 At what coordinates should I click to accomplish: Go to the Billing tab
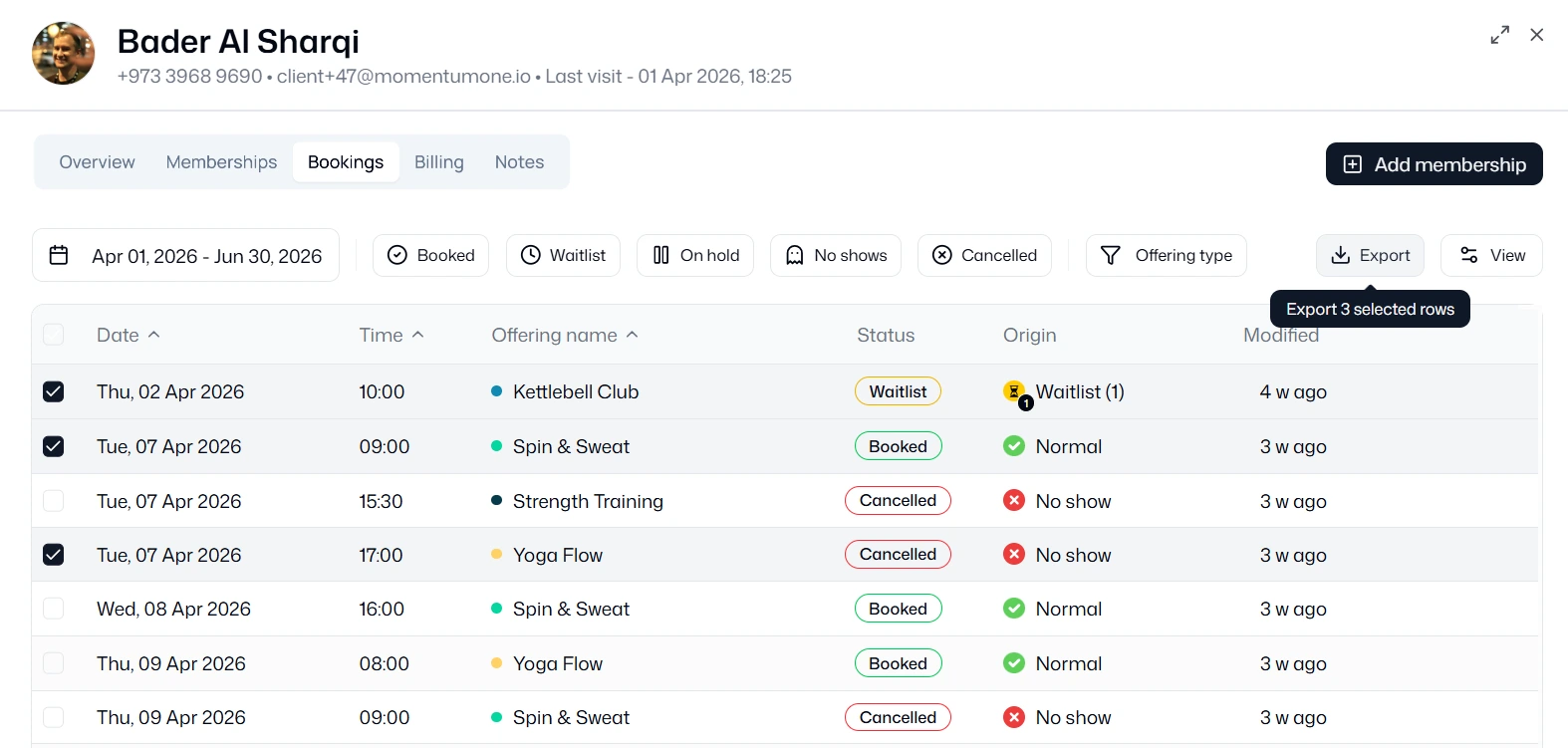(x=439, y=161)
